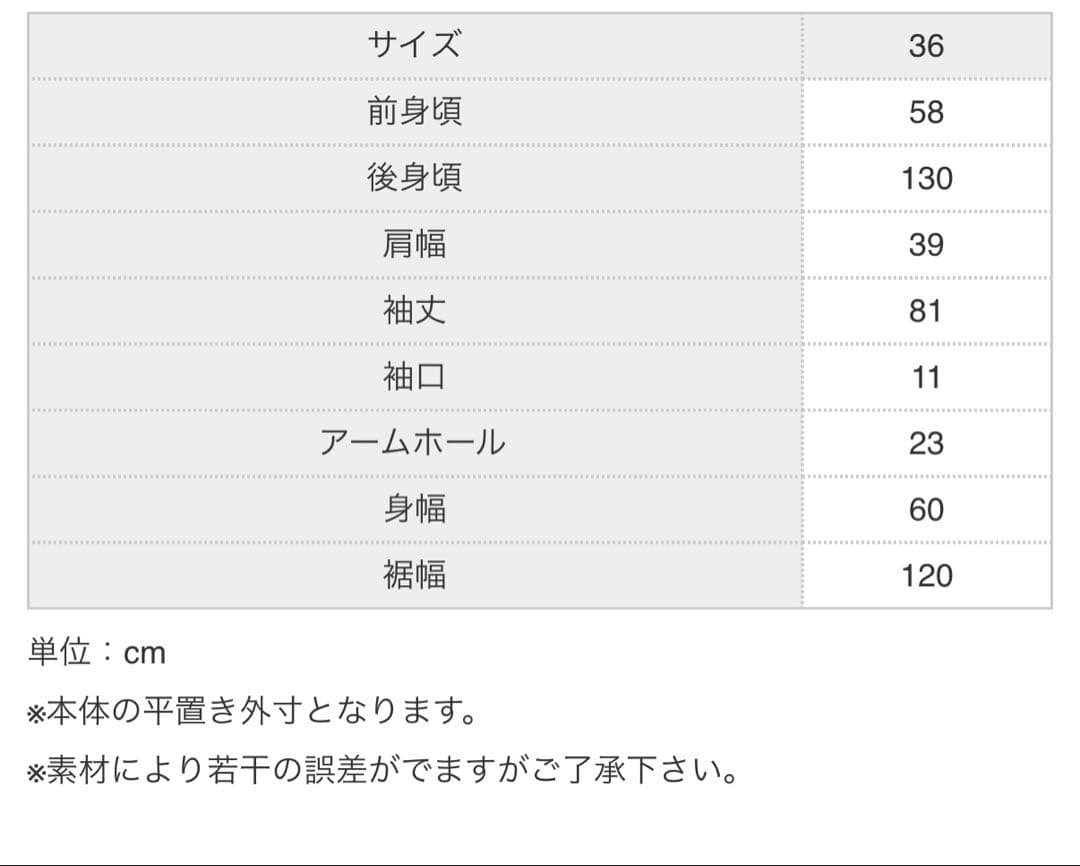The width and height of the screenshot is (1080, 866).
Task: Select the 肩幅 value 39
Action: coord(926,244)
